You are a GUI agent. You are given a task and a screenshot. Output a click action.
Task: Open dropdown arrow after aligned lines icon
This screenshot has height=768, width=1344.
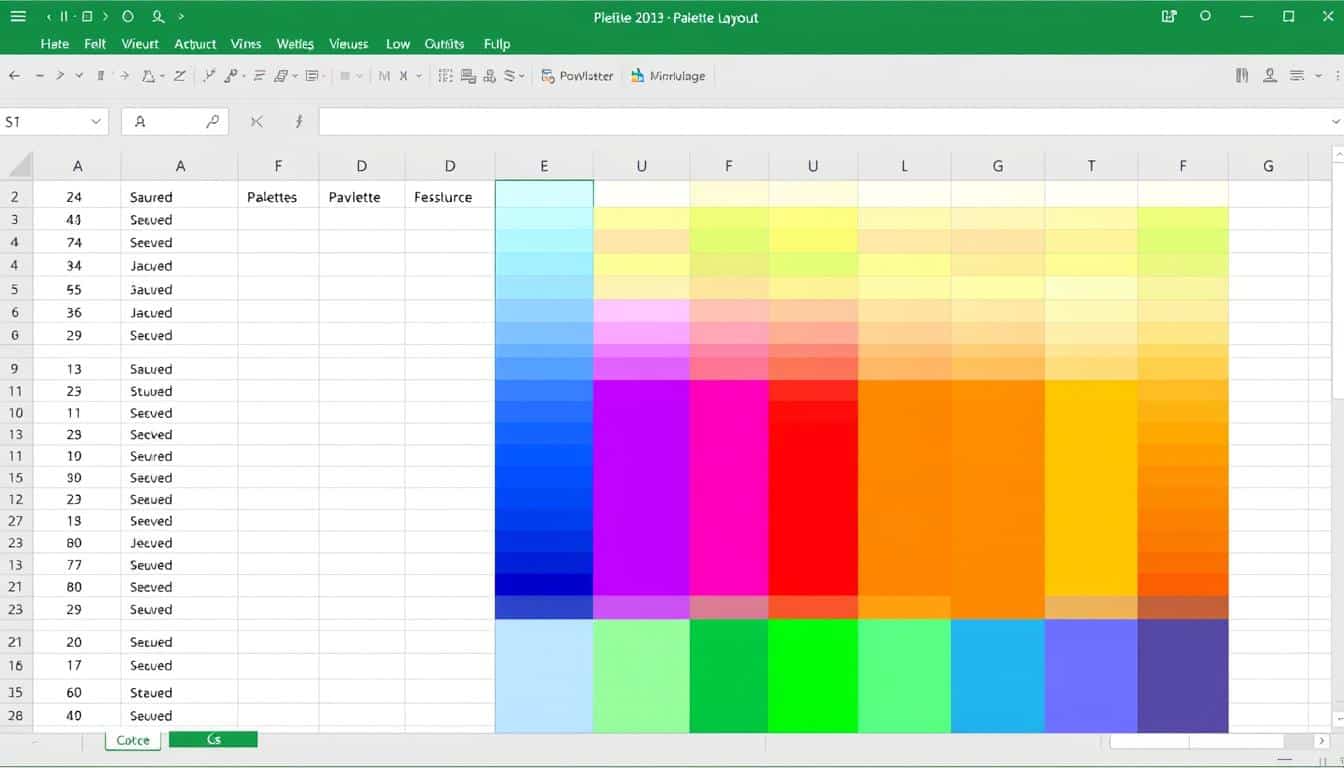click(x=1318, y=76)
